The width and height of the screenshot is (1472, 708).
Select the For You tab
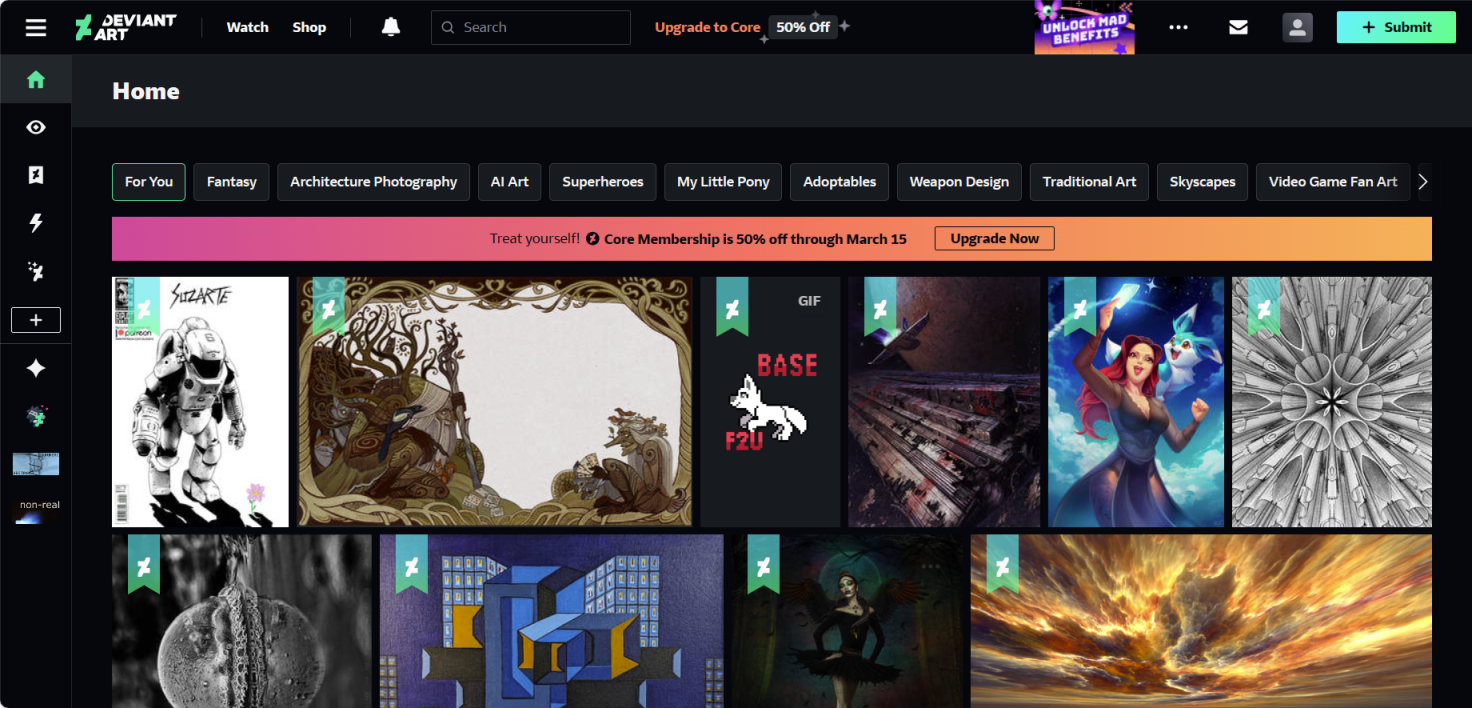pyautogui.click(x=148, y=182)
